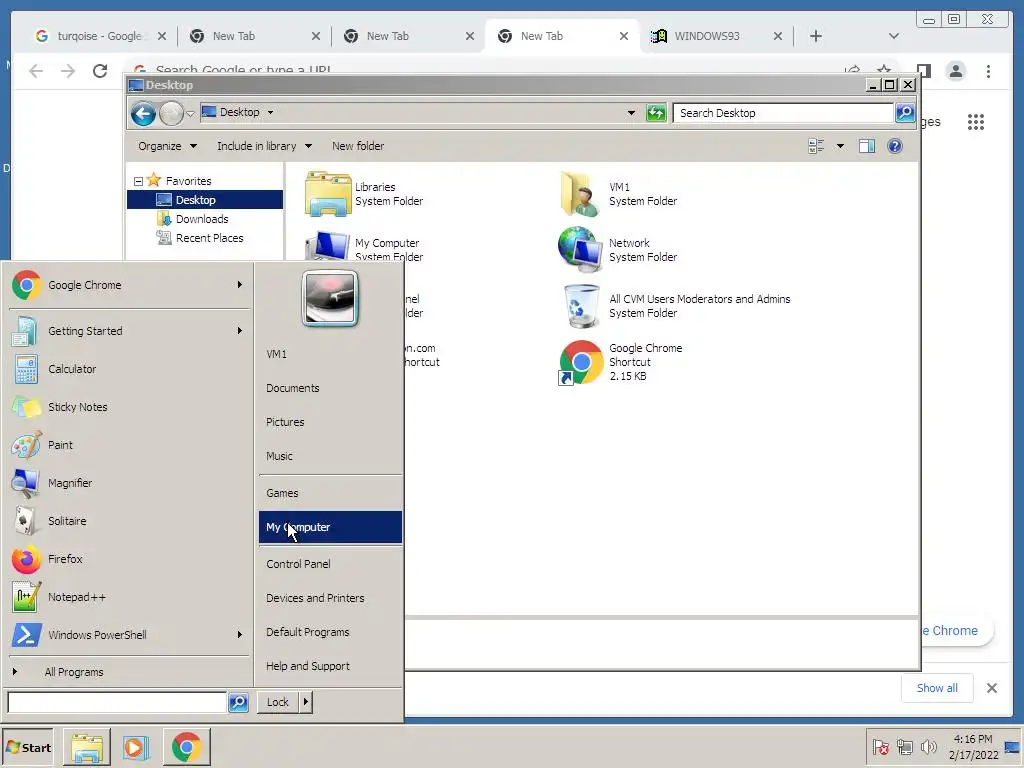Viewport: 1024px width, 768px height.
Task: Collapse the Favorites tree node
Action: [138, 181]
